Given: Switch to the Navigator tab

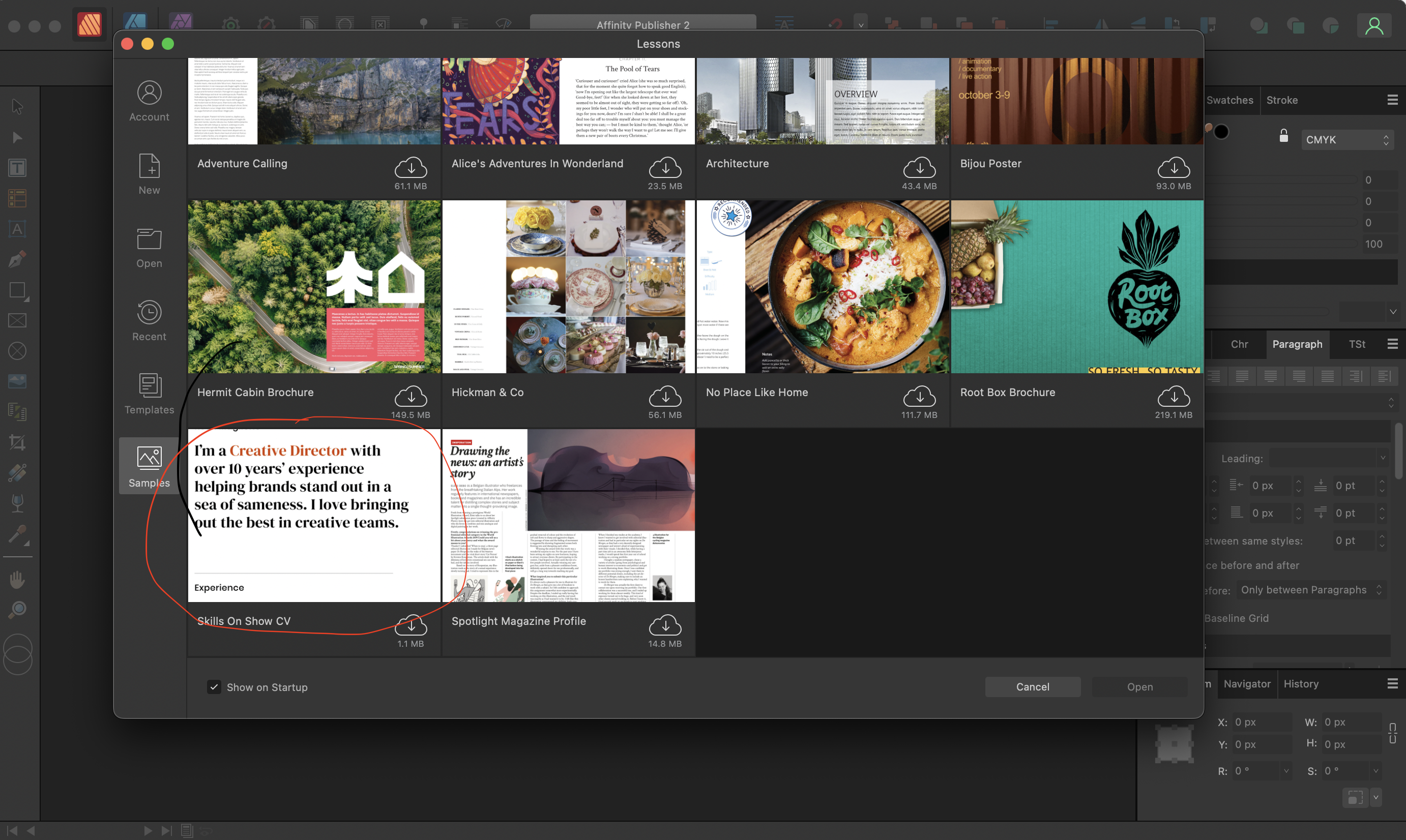Looking at the screenshot, I should 1247,684.
